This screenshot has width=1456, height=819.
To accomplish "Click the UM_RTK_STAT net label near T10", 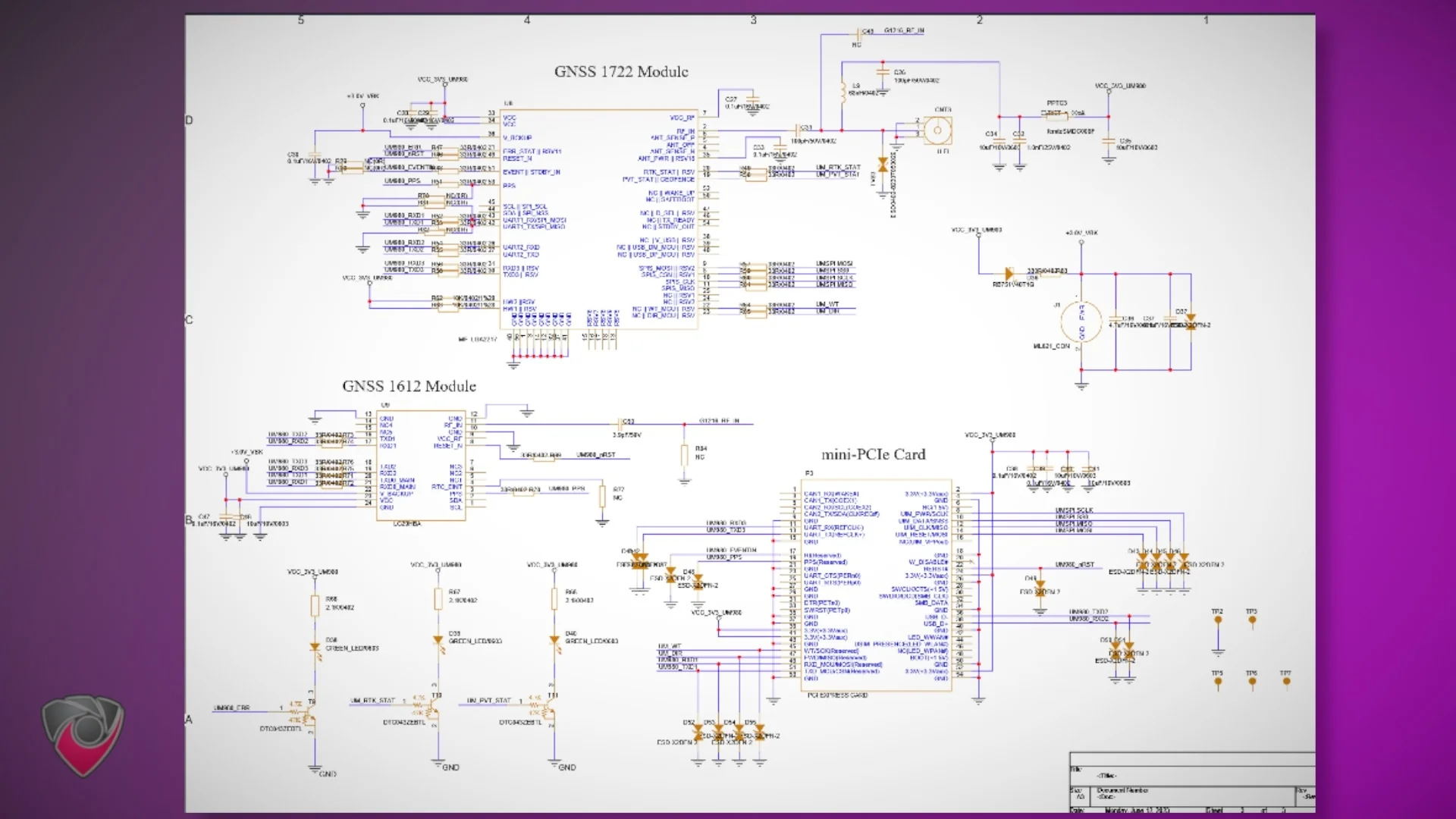I will pyautogui.click(x=372, y=701).
